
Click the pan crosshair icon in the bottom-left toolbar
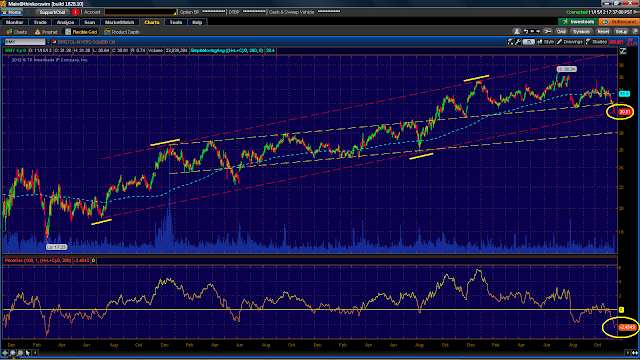point(5,353)
